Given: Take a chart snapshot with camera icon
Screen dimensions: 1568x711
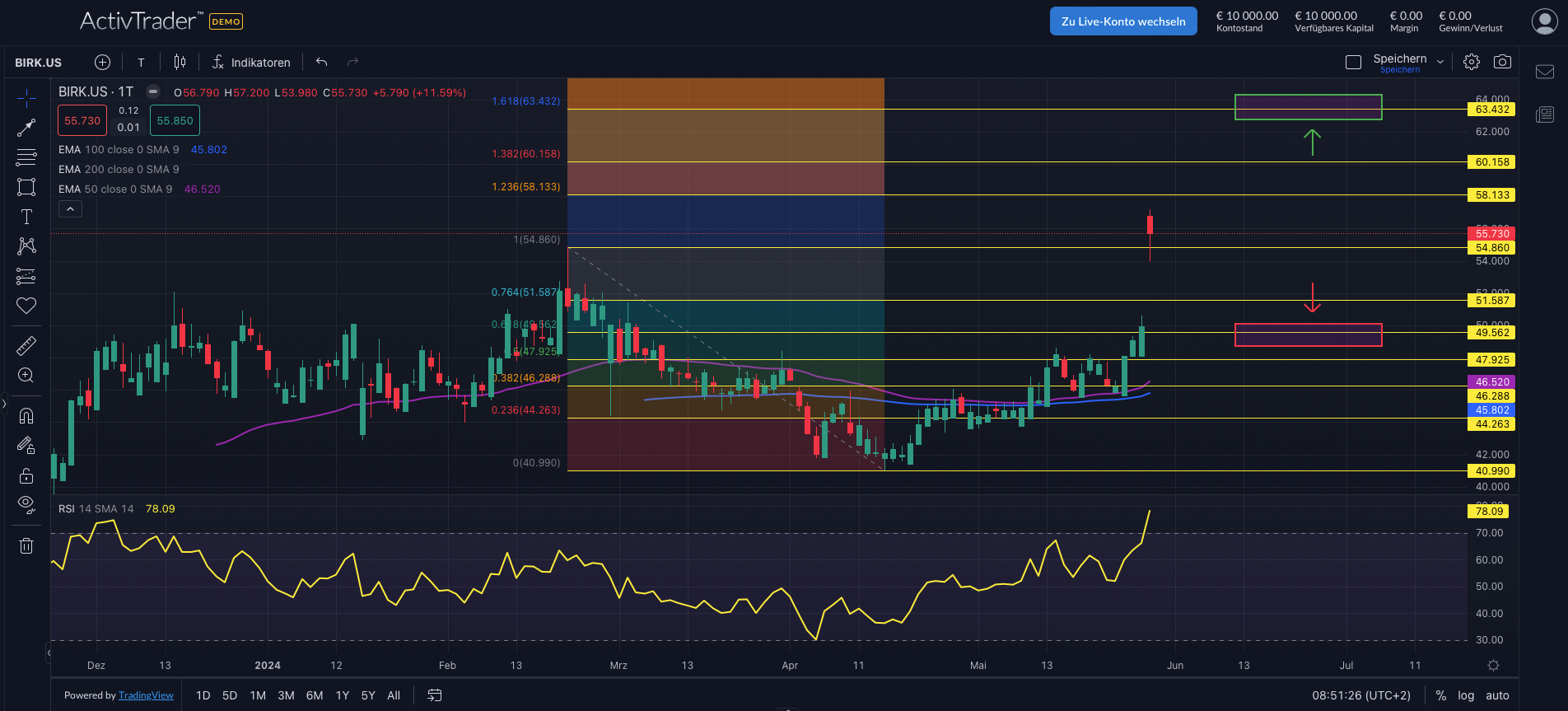Looking at the screenshot, I should 1502,62.
